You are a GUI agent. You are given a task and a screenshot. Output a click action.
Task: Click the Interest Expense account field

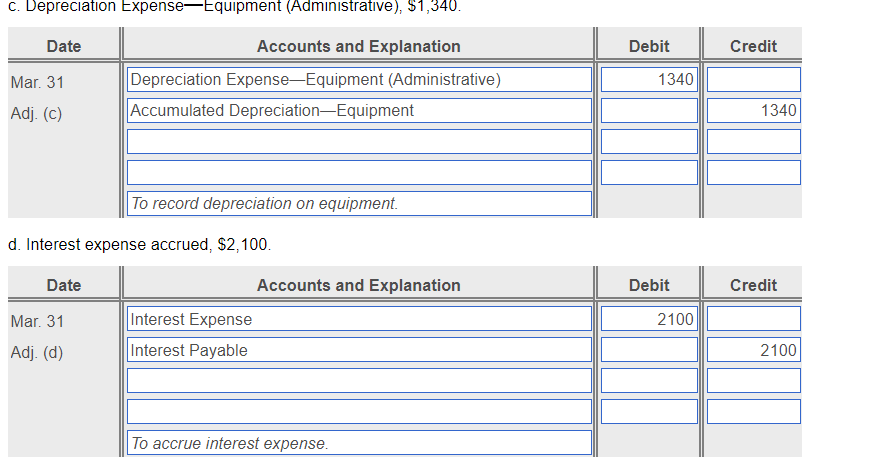tap(359, 319)
